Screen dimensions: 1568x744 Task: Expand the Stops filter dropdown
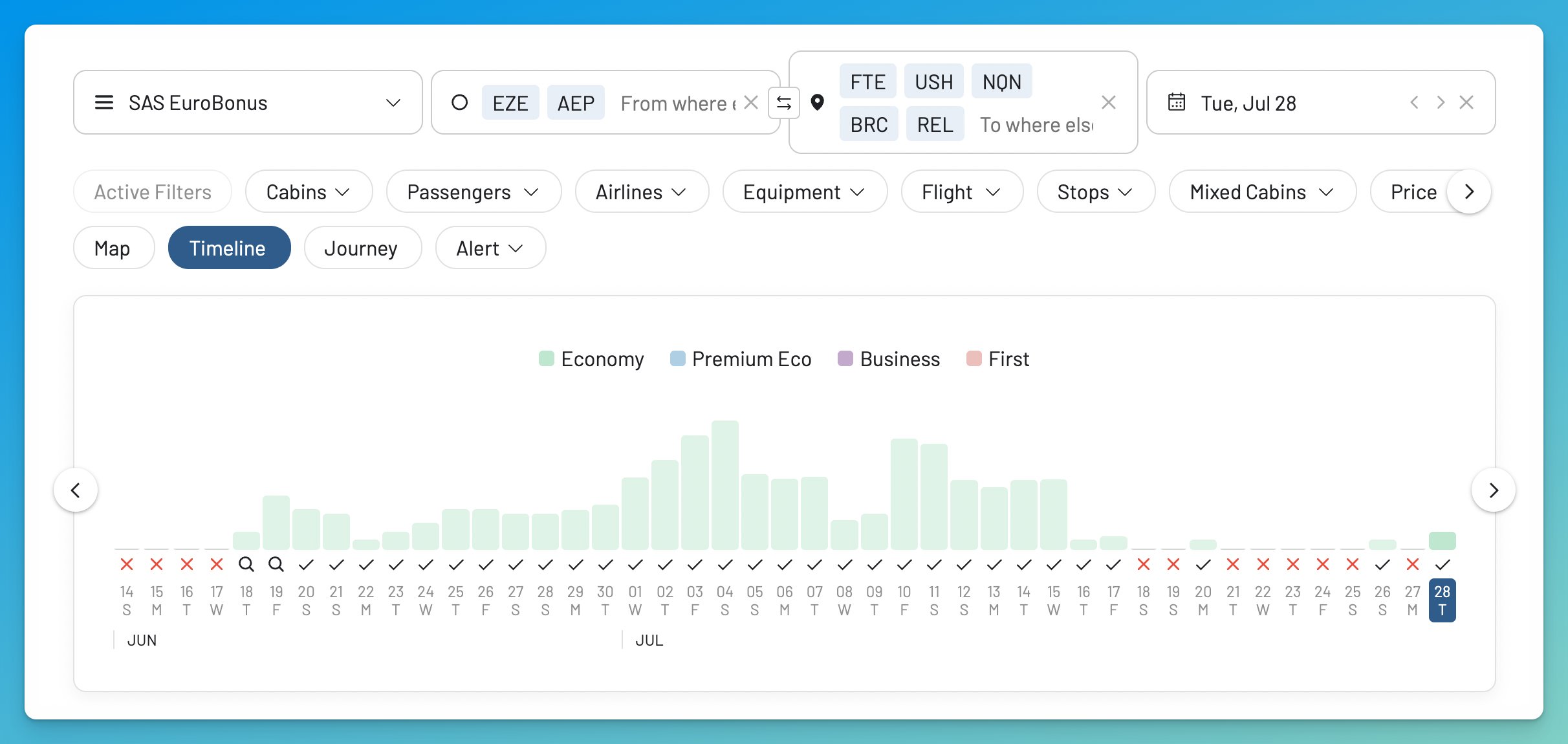[1096, 191]
